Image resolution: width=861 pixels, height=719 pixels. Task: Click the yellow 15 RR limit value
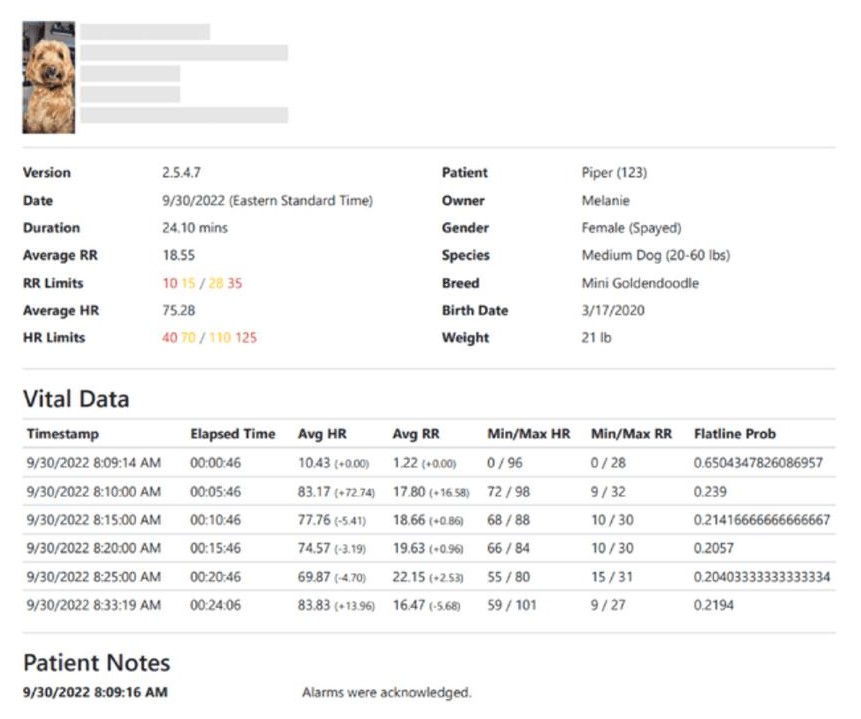[188, 283]
